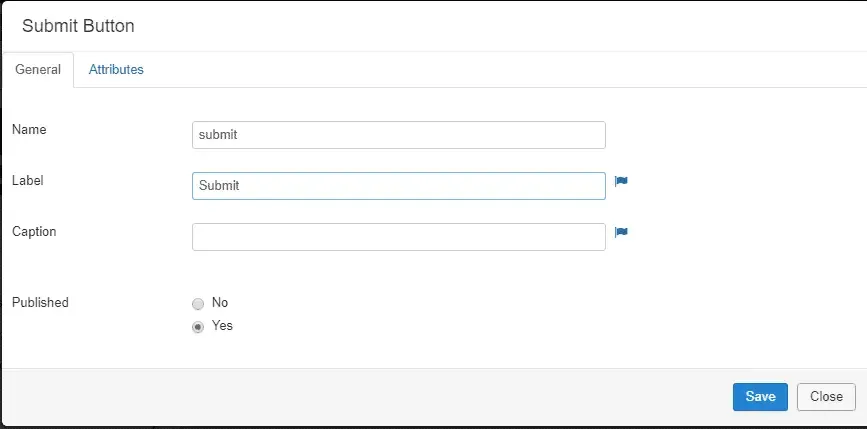Click the 'Yes' text next to its radio

(222, 326)
